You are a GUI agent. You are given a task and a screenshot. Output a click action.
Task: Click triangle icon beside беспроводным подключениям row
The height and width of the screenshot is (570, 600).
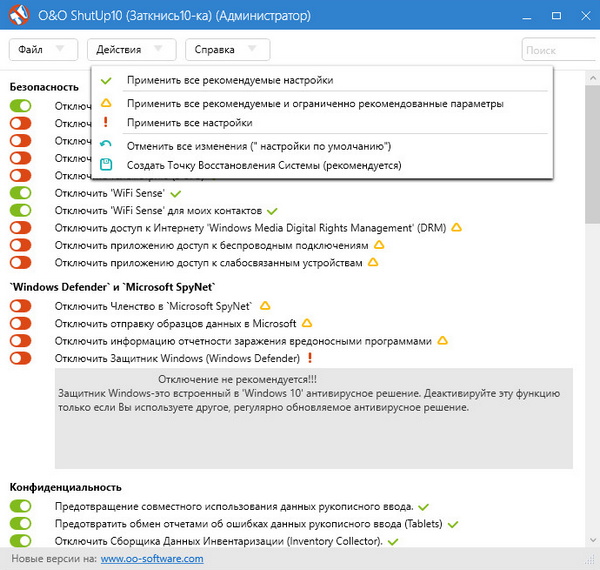click(379, 244)
